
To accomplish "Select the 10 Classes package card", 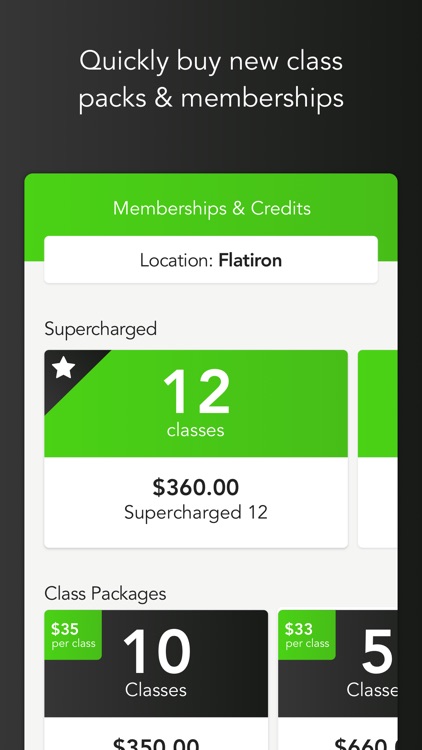I will point(156,680).
